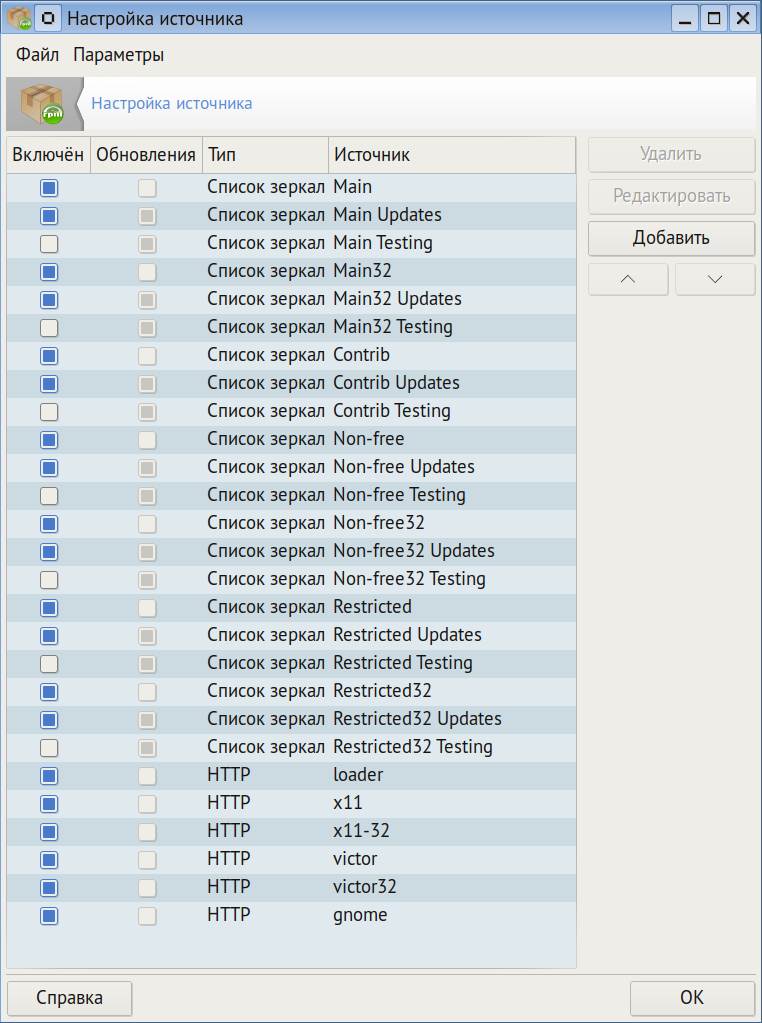Click the Включён column header
The width and height of the screenshot is (762, 1023).
click(48, 155)
